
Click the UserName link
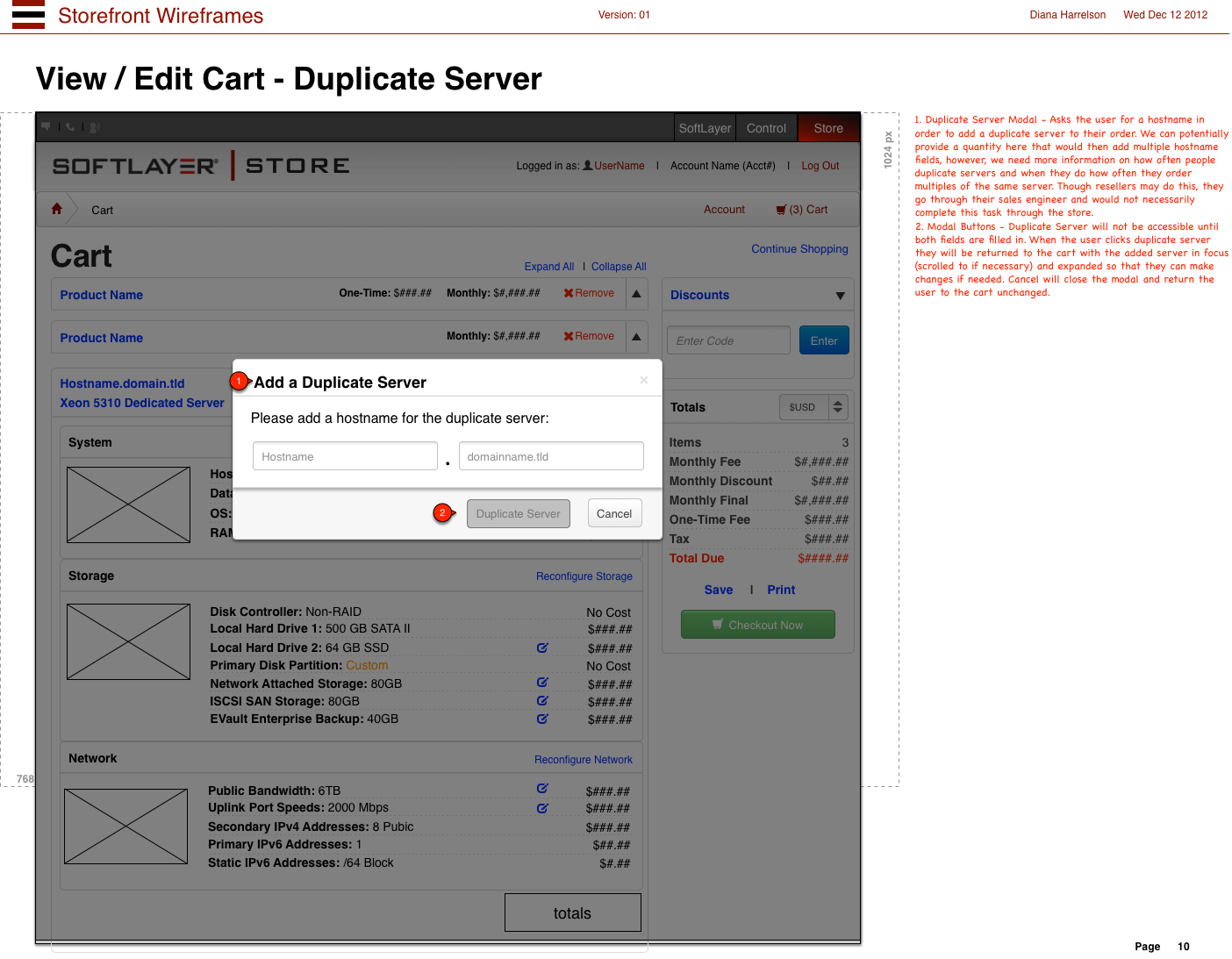(x=620, y=166)
